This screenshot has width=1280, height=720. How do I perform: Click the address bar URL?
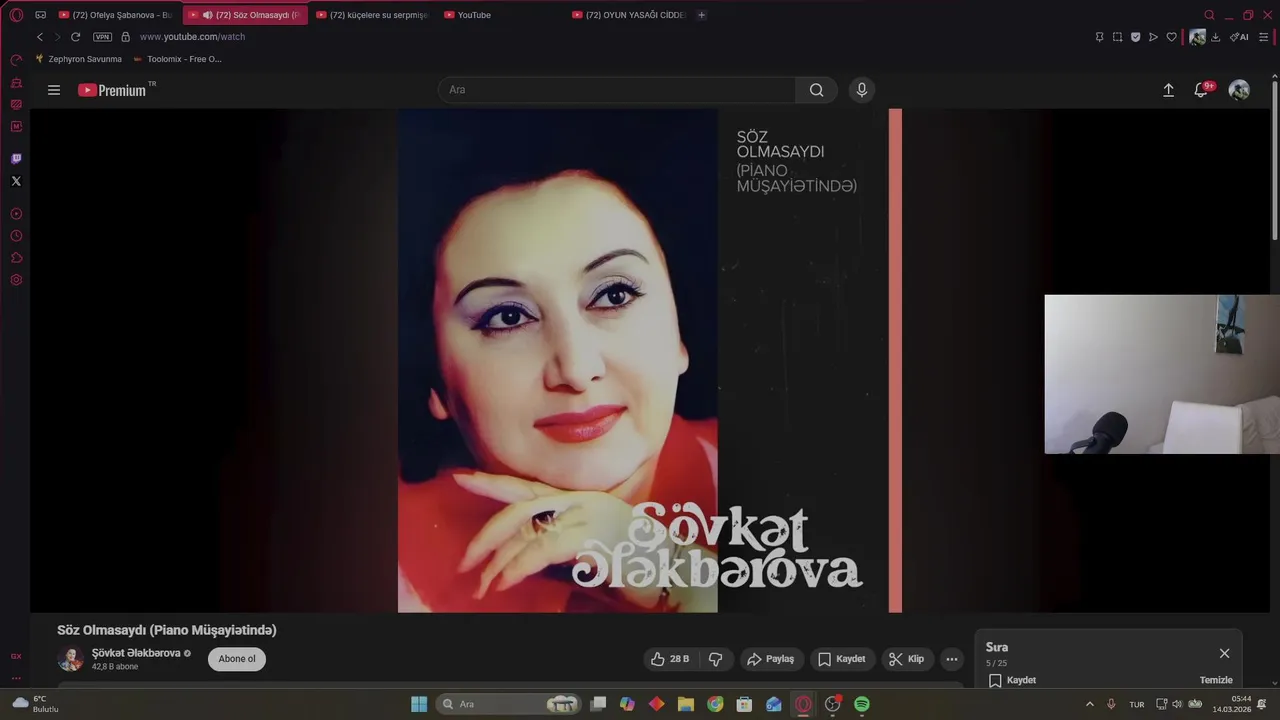pyautogui.click(x=192, y=37)
